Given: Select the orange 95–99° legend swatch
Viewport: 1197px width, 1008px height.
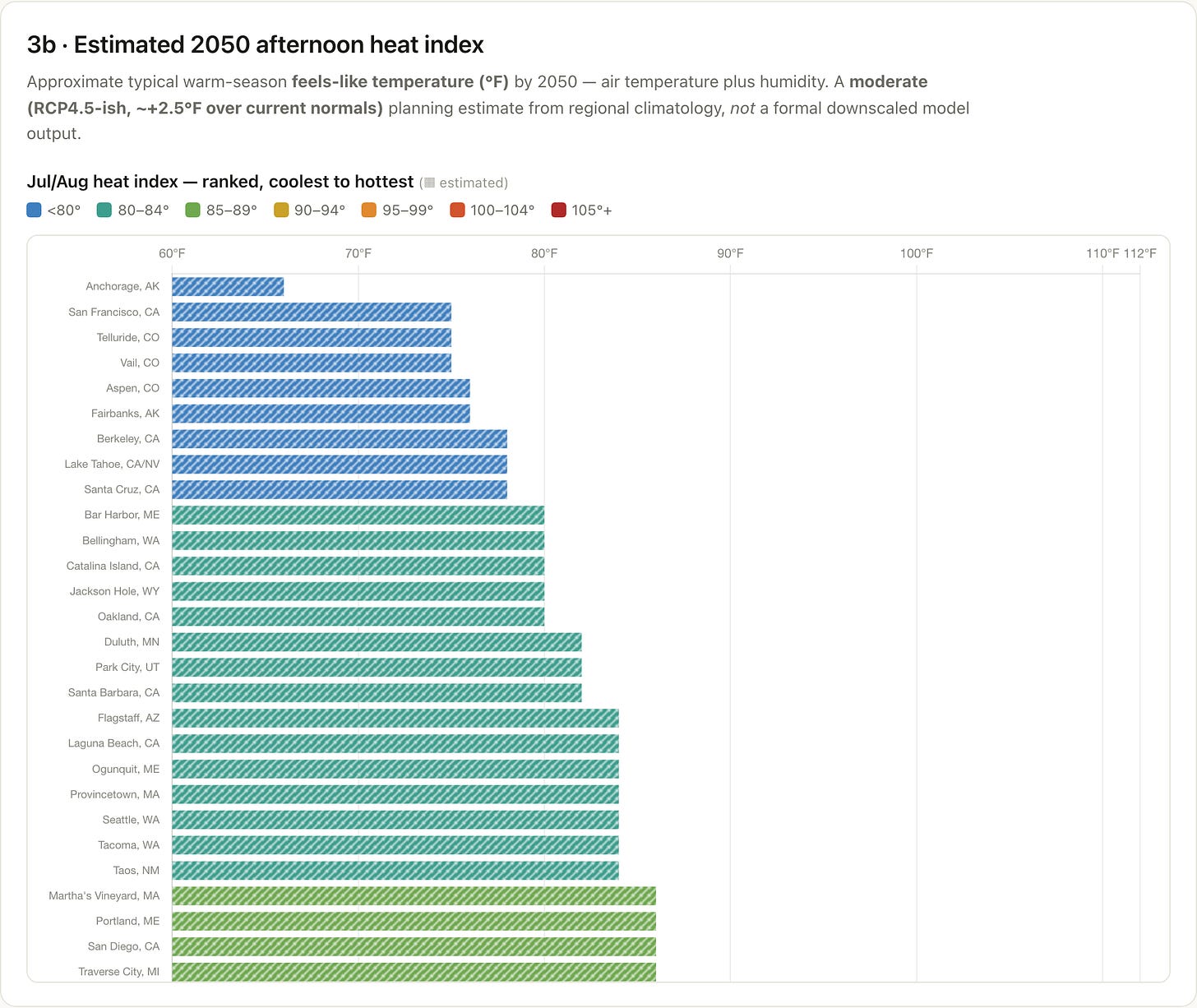Looking at the screenshot, I should (x=368, y=210).
